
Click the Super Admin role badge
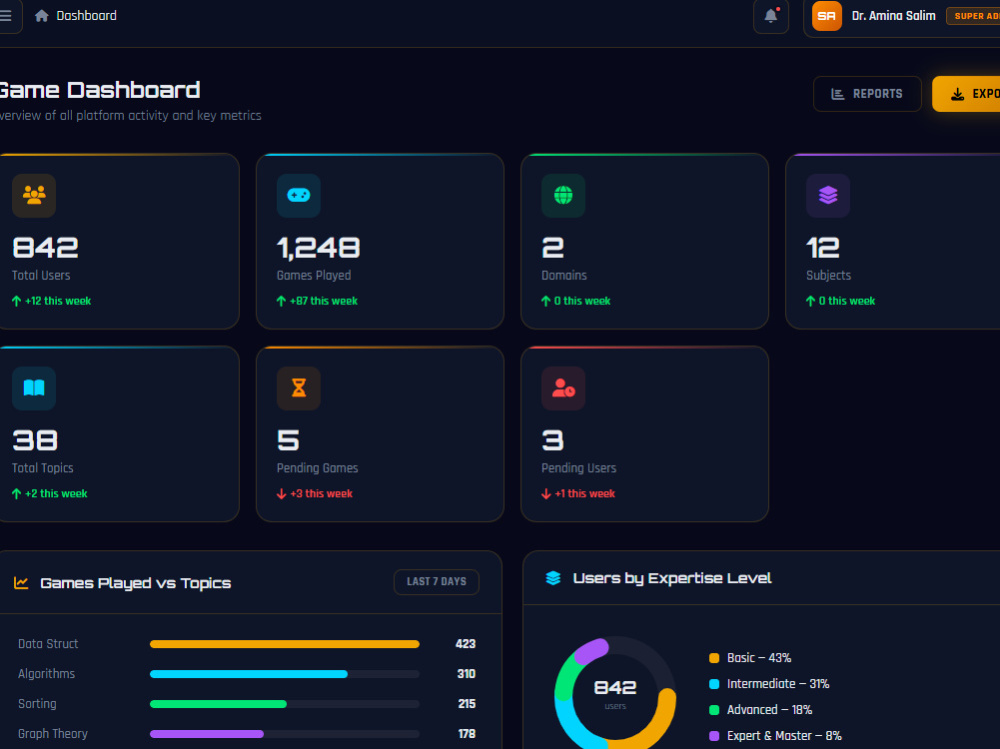coord(973,16)
